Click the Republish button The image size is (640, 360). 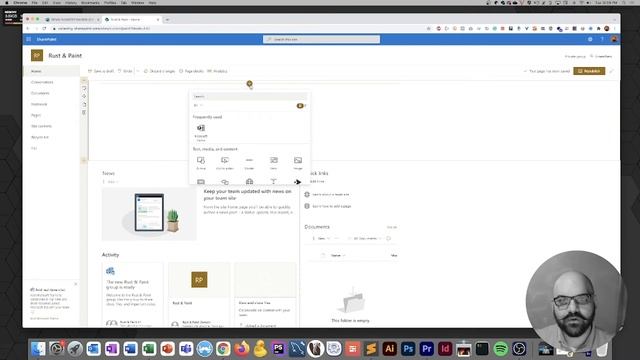589,71
